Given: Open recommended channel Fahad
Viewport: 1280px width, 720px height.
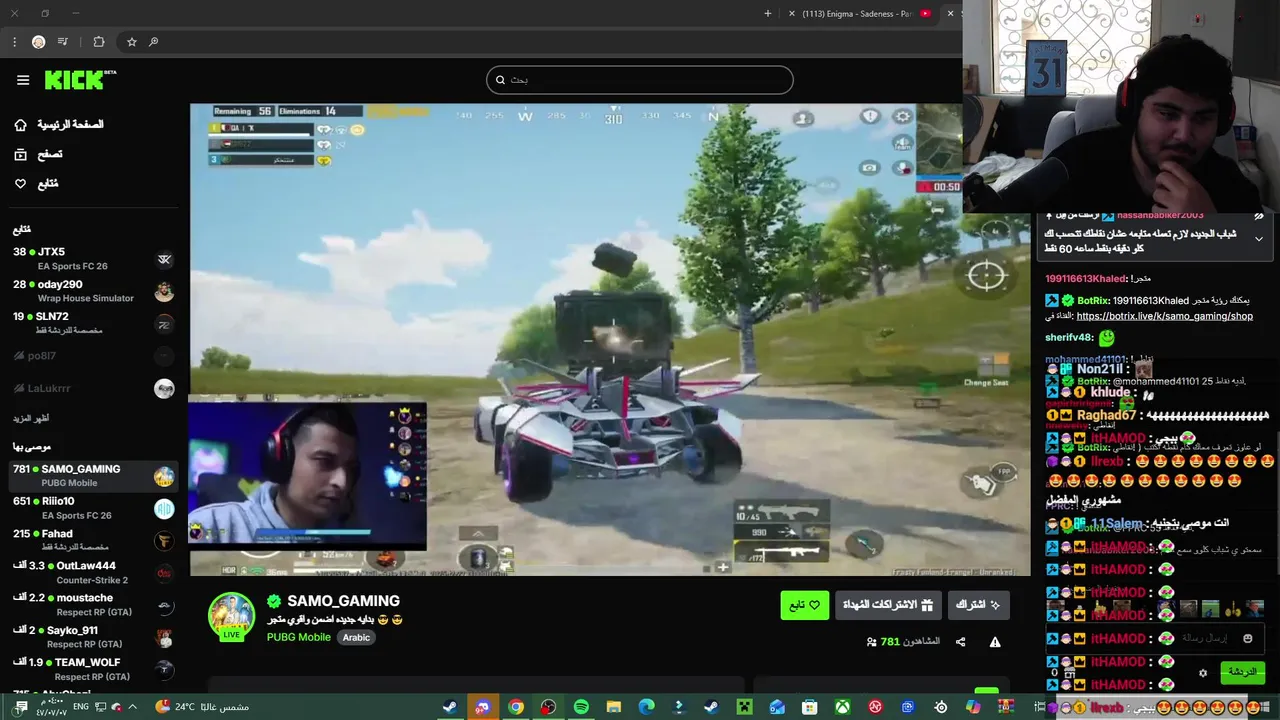Looking at the screenshot, I should 93,540.
